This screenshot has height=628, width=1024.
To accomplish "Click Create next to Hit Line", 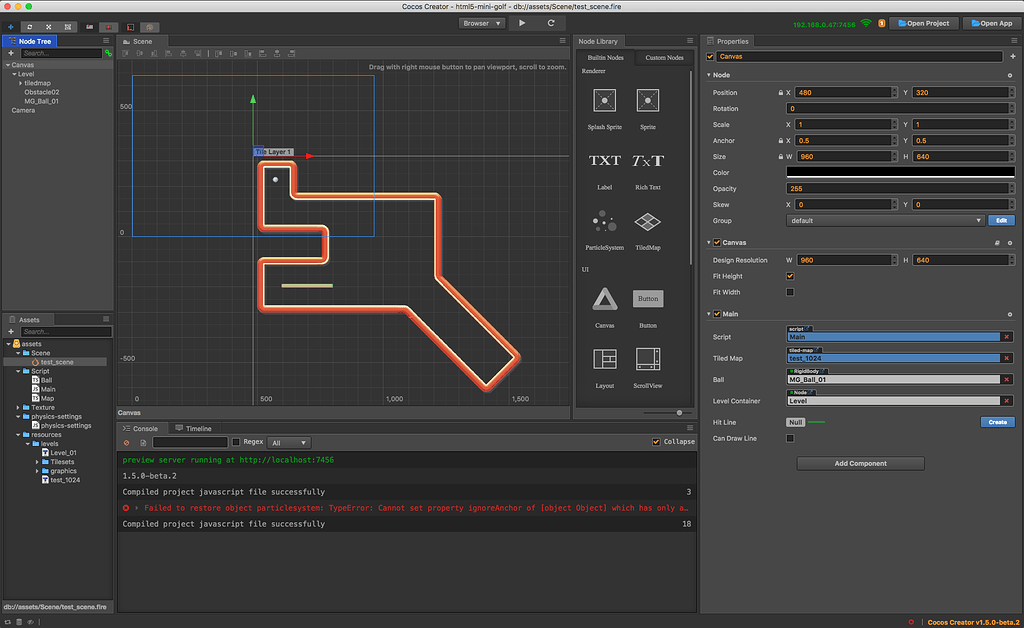I will (997, 422).
